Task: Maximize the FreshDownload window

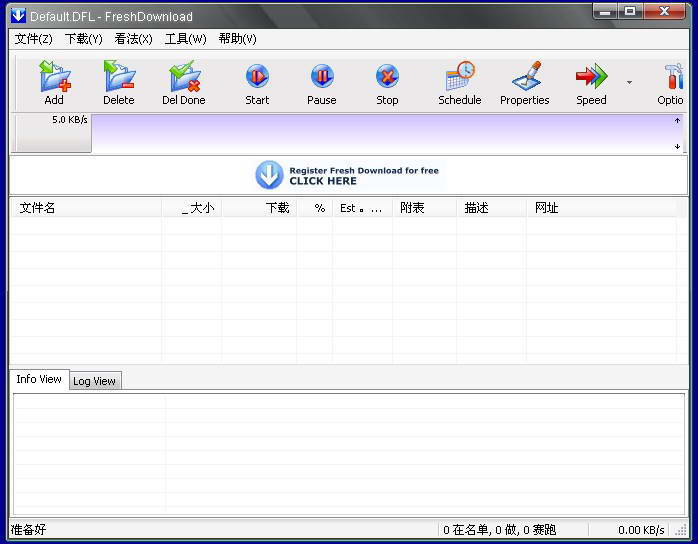Action: [630, 12]
